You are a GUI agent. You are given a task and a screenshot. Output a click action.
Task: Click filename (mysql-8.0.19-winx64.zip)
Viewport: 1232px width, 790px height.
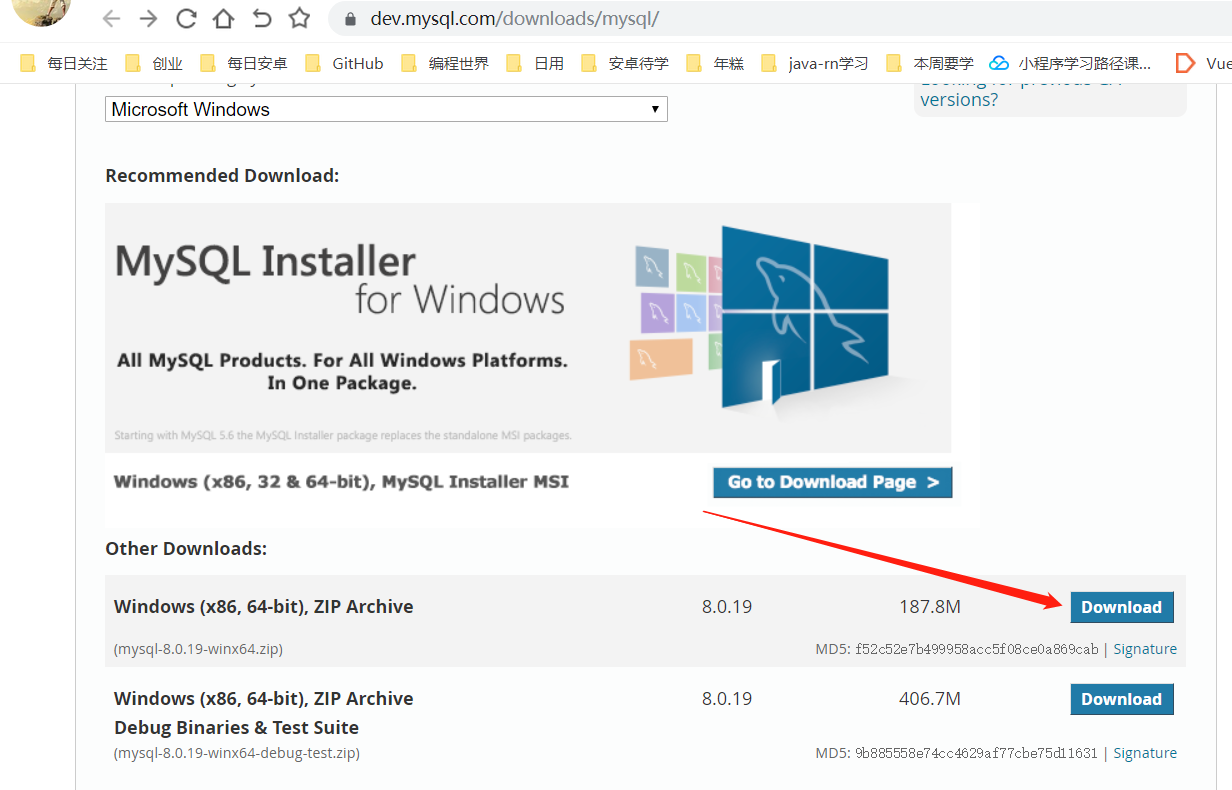[198, 649]
